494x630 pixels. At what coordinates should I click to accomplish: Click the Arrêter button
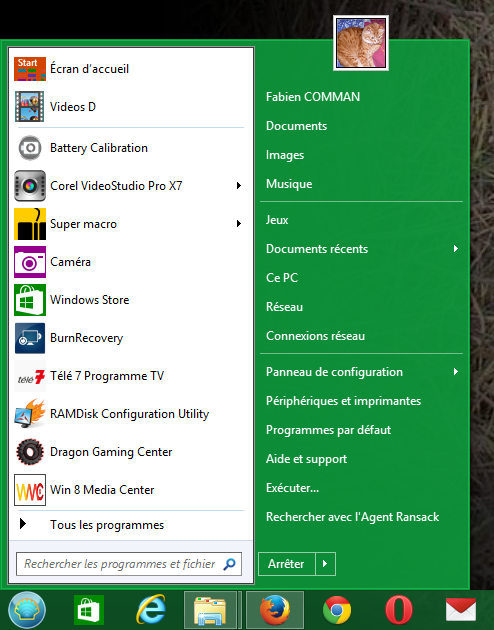pyautogui.click(x=287, y=564)
